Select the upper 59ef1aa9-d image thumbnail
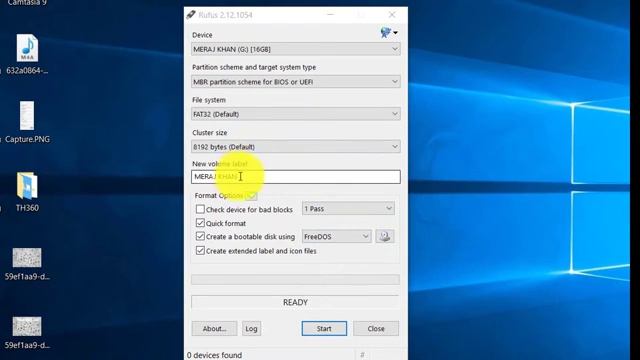This screenshot has height=360, width=640. [27, 258]
